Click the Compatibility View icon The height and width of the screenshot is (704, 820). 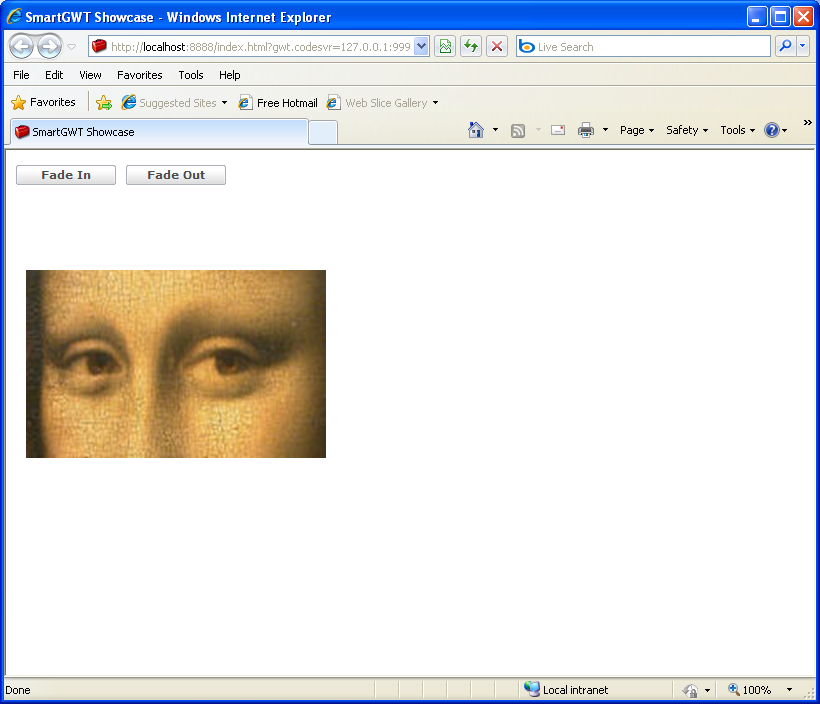click(445, 47)
